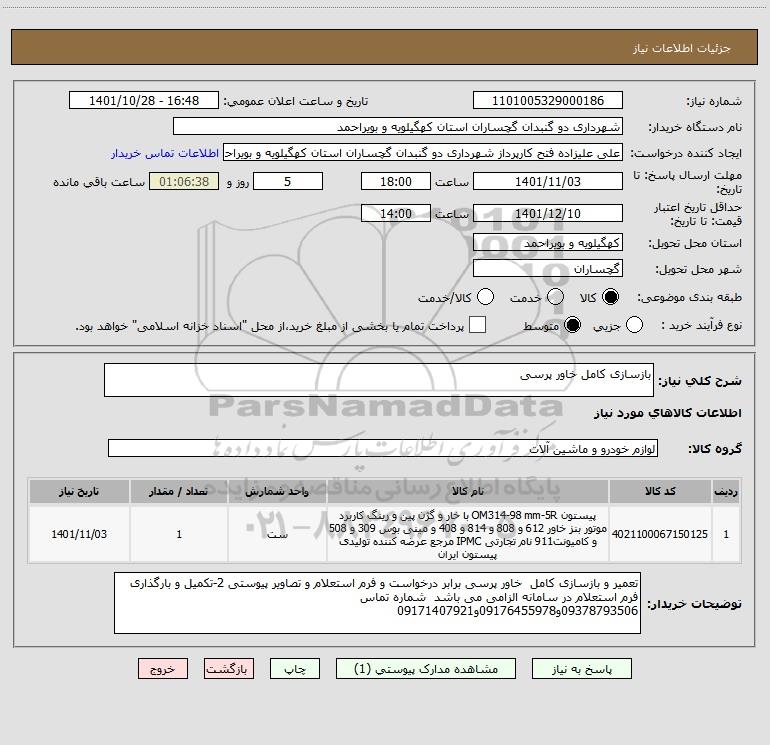This screenshot has width=770, height=745.
Task: Click the واحد شمارش column header
Action: 277,491
